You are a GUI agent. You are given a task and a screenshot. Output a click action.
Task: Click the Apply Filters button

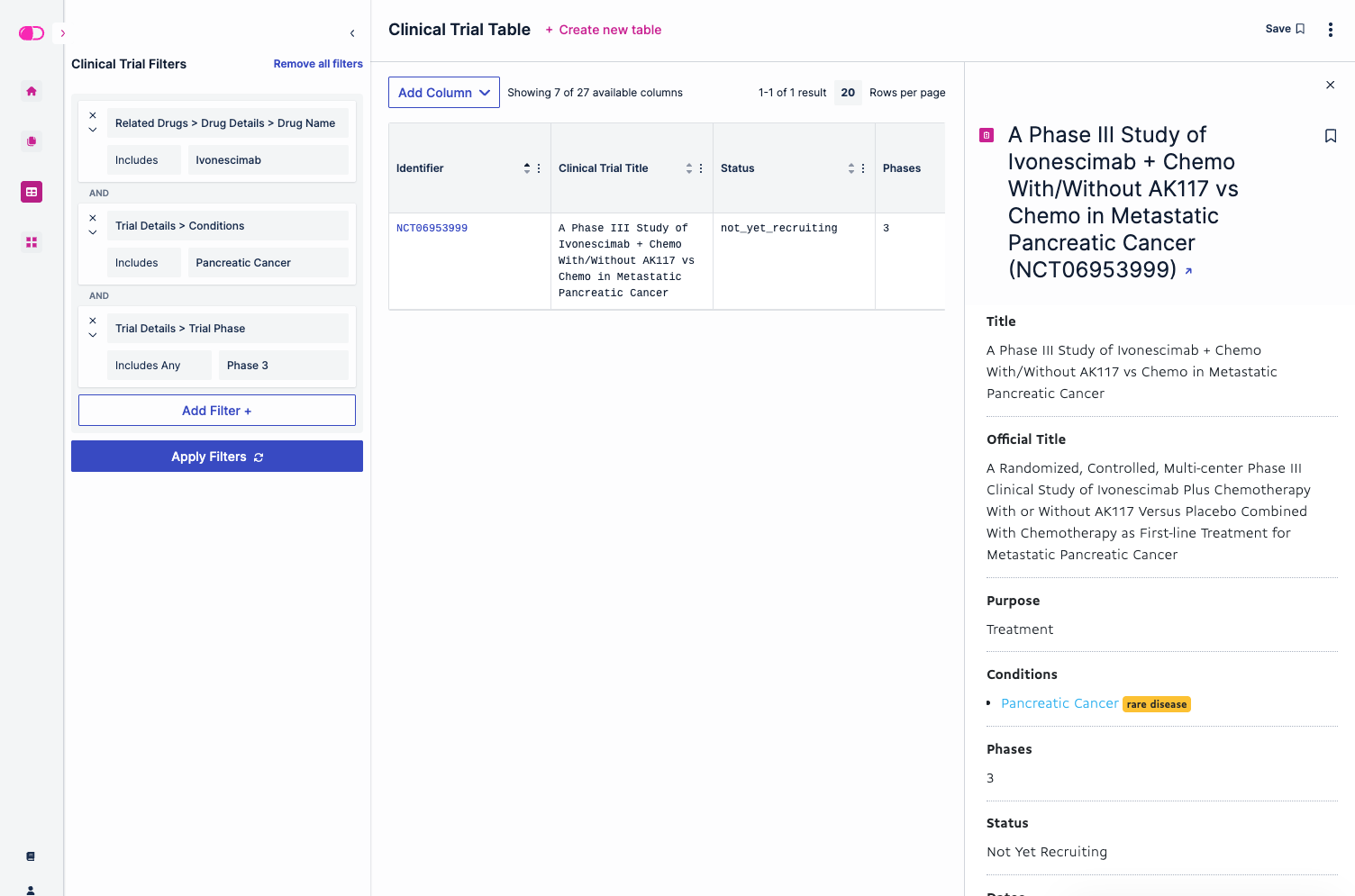pyautogui.click(x=217, y=457)
